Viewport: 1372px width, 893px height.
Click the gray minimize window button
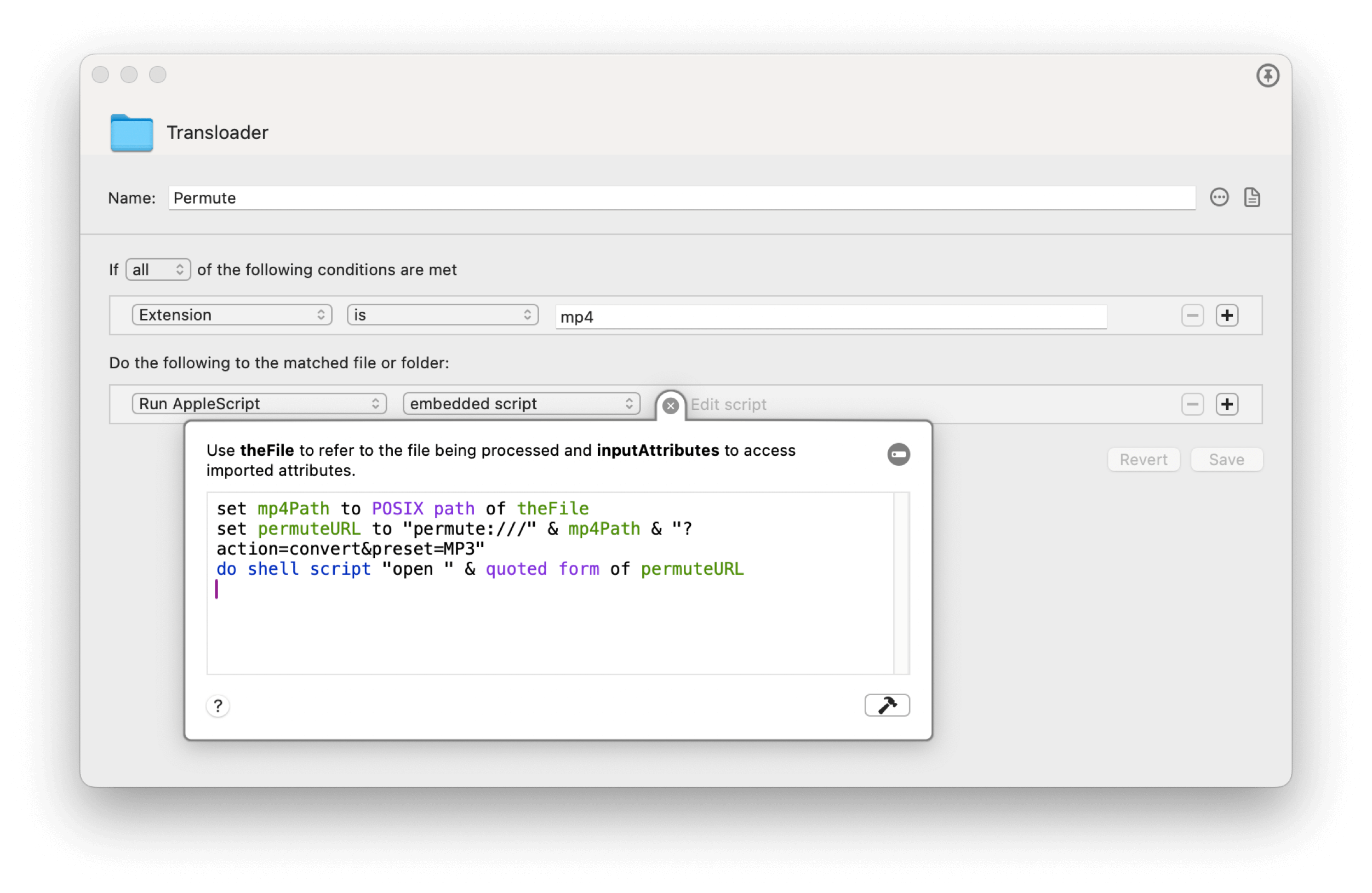pyautogui.click(x=129, y=75)
